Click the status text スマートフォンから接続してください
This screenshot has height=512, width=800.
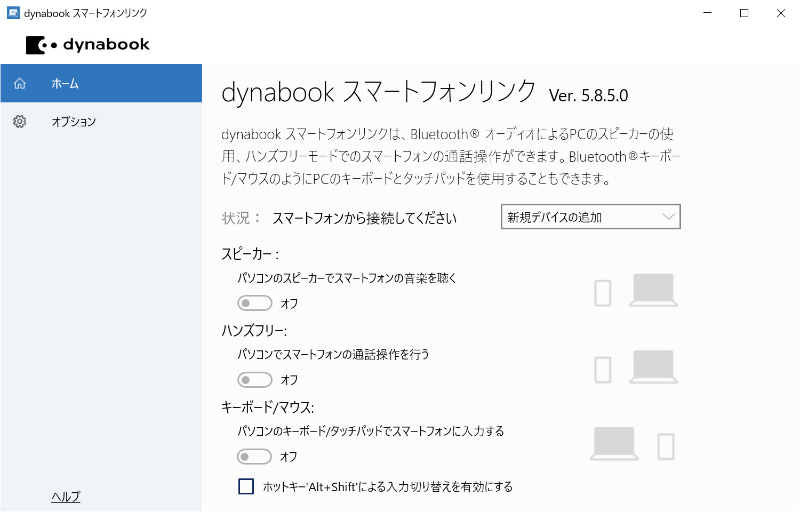[x=364, y=218]
